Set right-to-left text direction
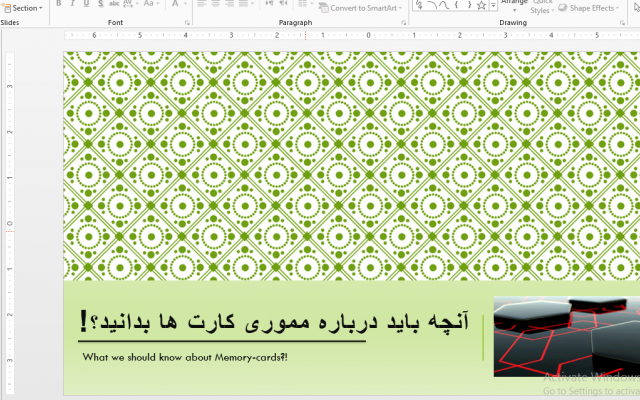This screenshot has width=640, height=400. tap(283, 4)
